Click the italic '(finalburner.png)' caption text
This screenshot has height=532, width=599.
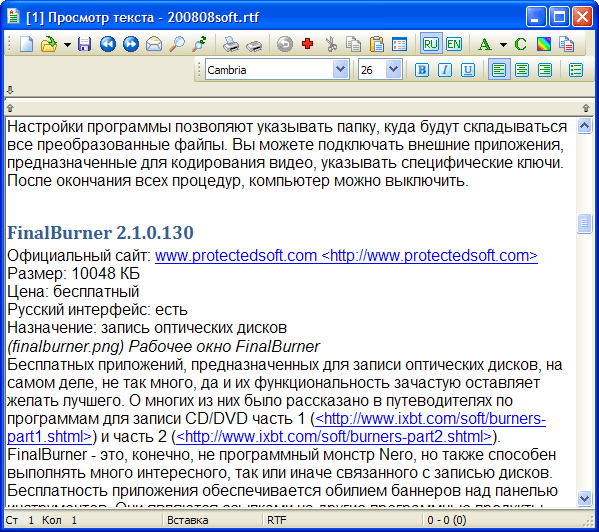coord(66,346)
